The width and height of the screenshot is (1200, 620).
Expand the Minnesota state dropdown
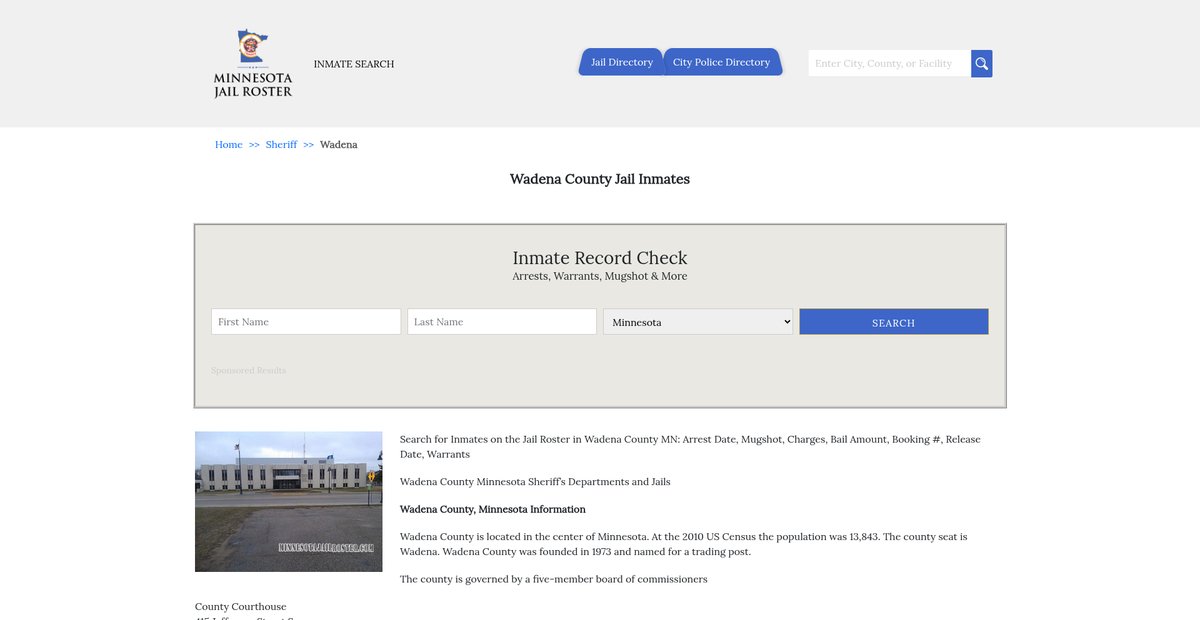(698, 322)
